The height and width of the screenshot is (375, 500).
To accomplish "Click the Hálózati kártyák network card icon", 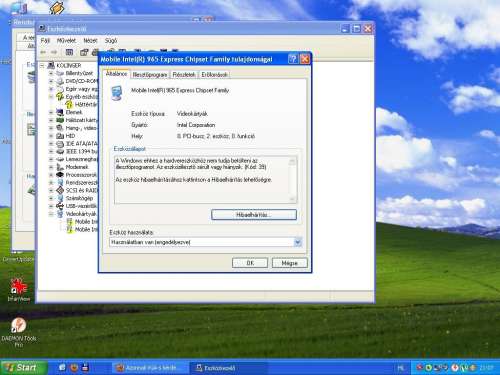I will click(x=60, y=120).
